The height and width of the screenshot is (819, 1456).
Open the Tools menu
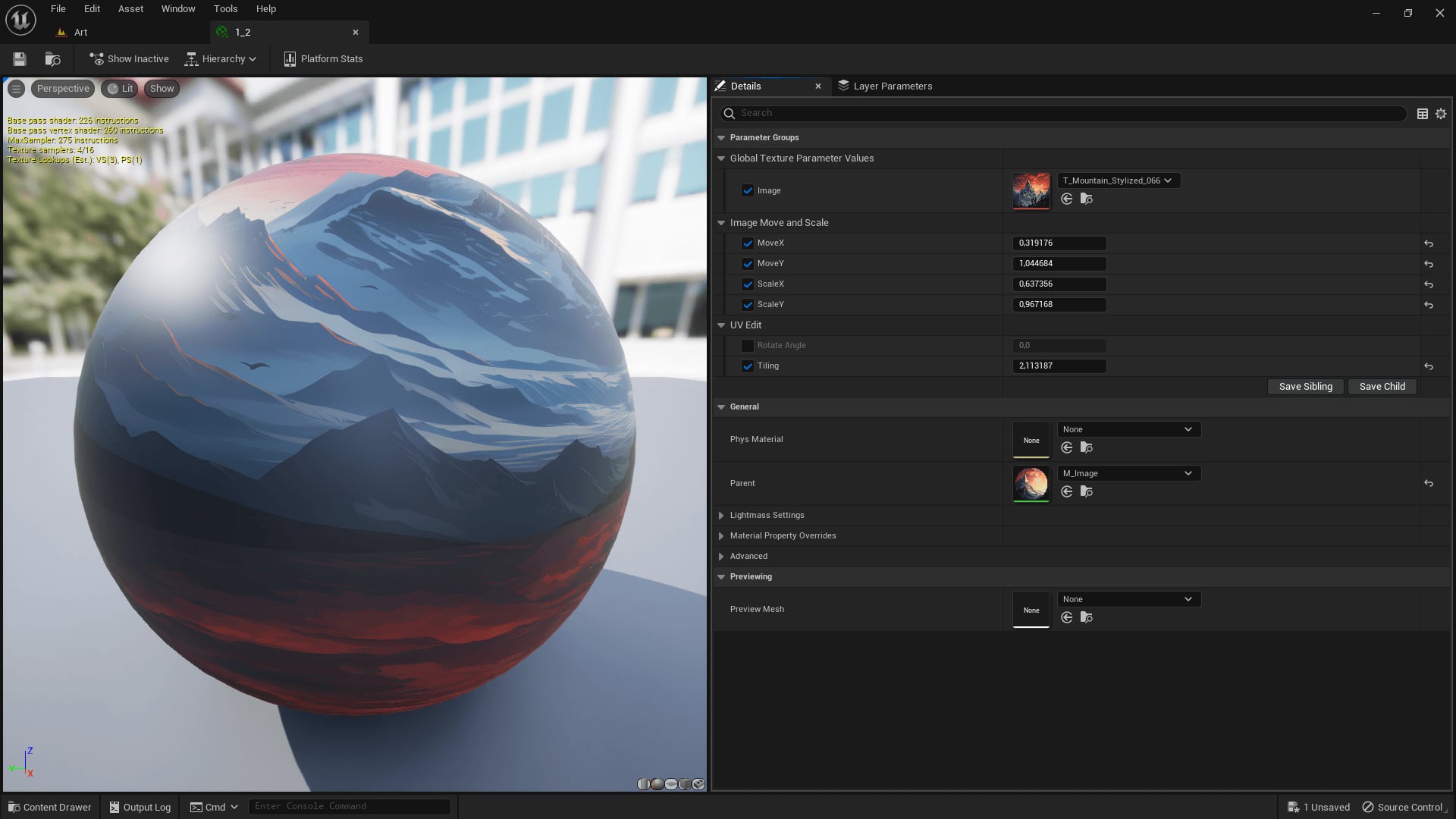pyautogui.click(x=225, y=9)
